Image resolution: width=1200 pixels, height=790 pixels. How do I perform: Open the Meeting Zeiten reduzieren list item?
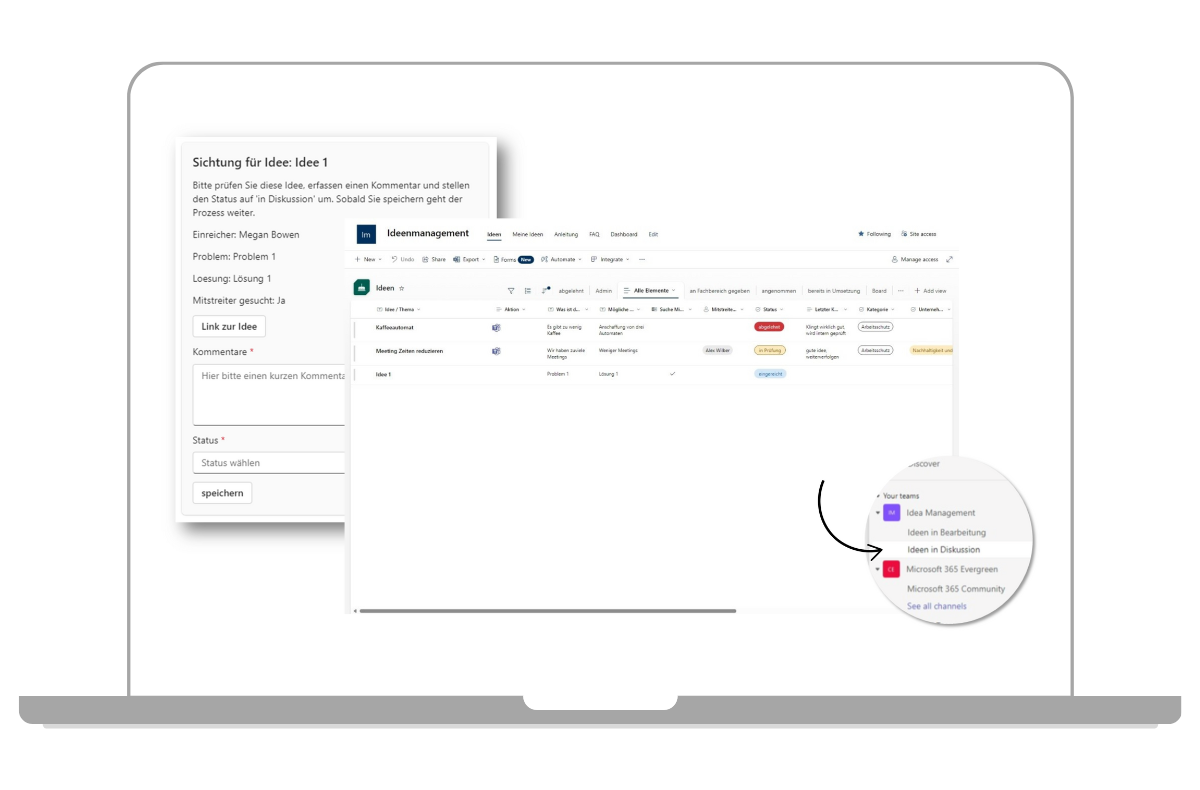click(409, 351)
